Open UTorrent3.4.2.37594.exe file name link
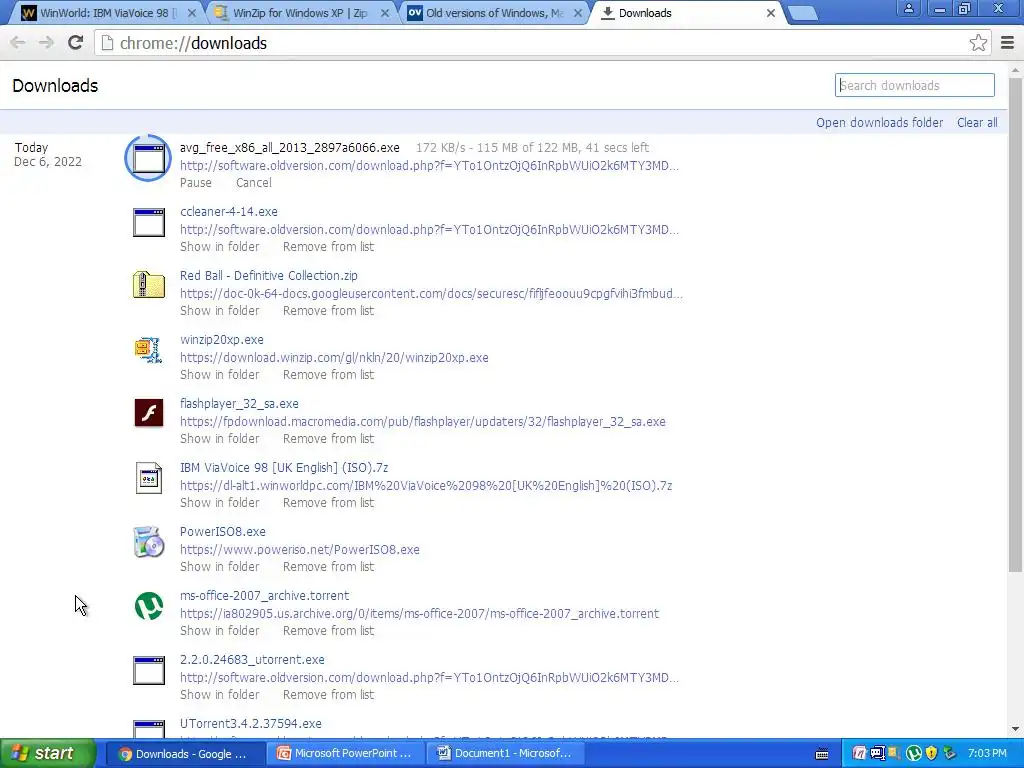 (251, 724)
